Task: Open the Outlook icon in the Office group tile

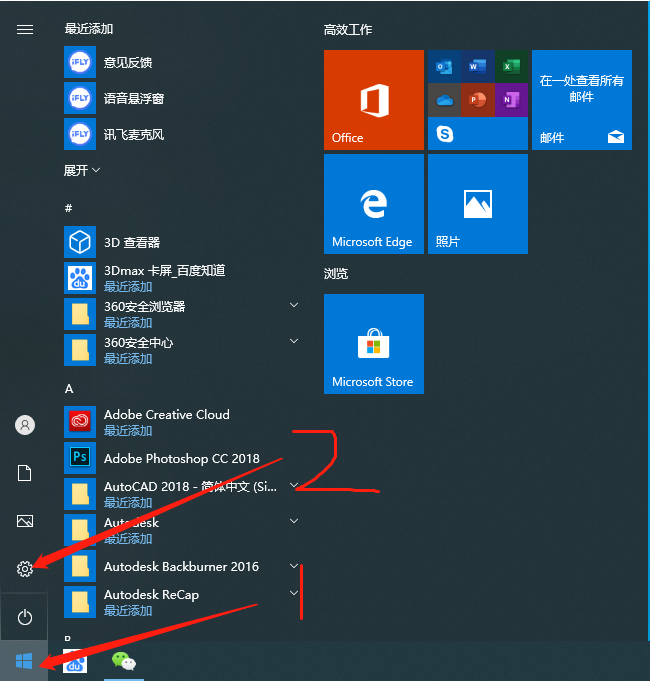Action: pyautogui.click(x=444, y=66)
